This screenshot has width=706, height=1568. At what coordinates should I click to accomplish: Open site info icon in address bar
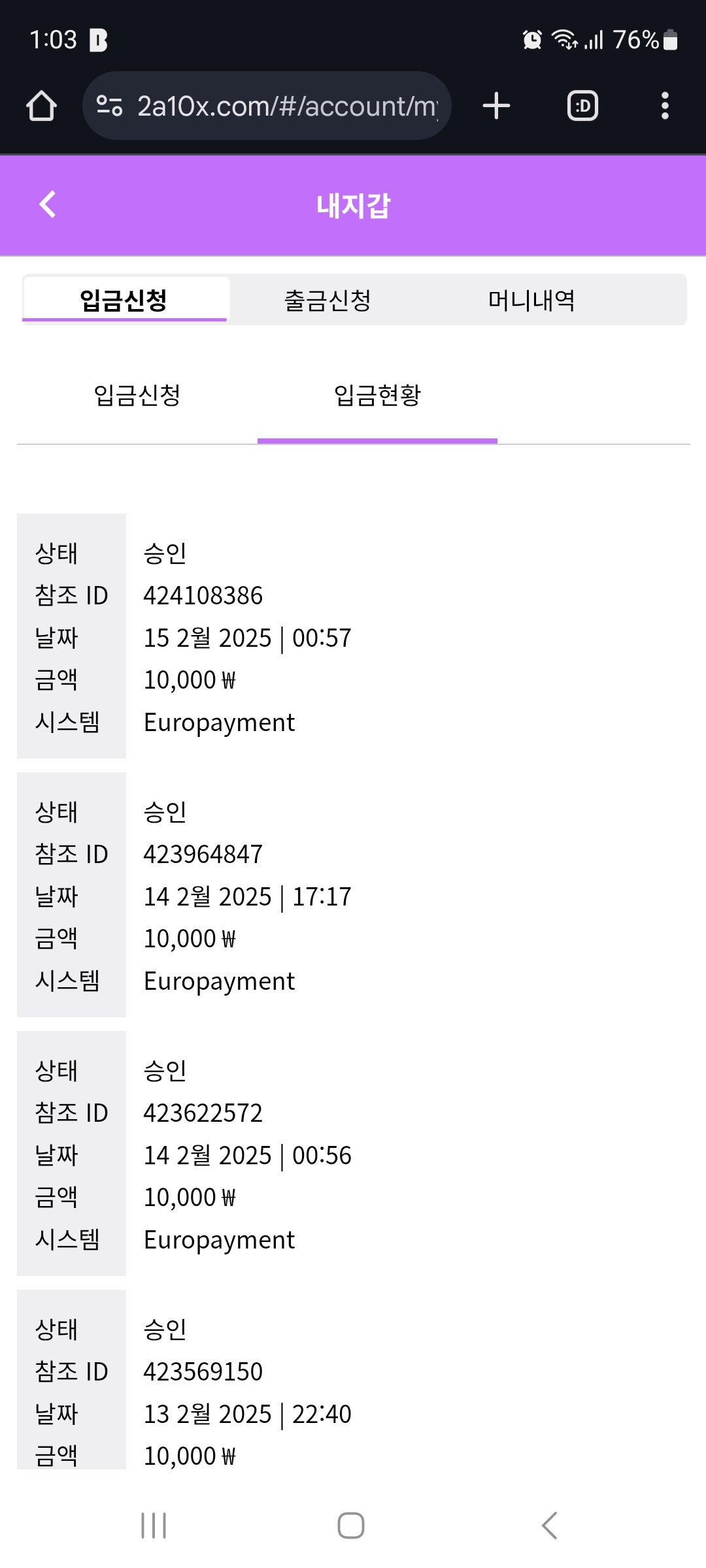pos(109,106)
